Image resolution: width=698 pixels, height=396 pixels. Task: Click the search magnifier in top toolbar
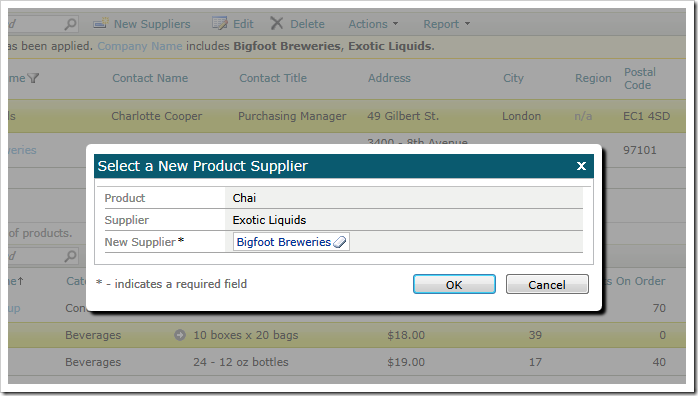(x=70, y=24)
